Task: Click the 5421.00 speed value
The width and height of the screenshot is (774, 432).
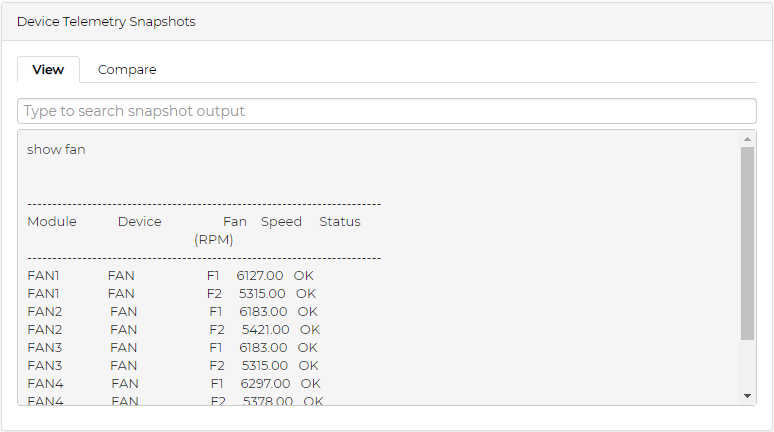Action: point(266,330)
